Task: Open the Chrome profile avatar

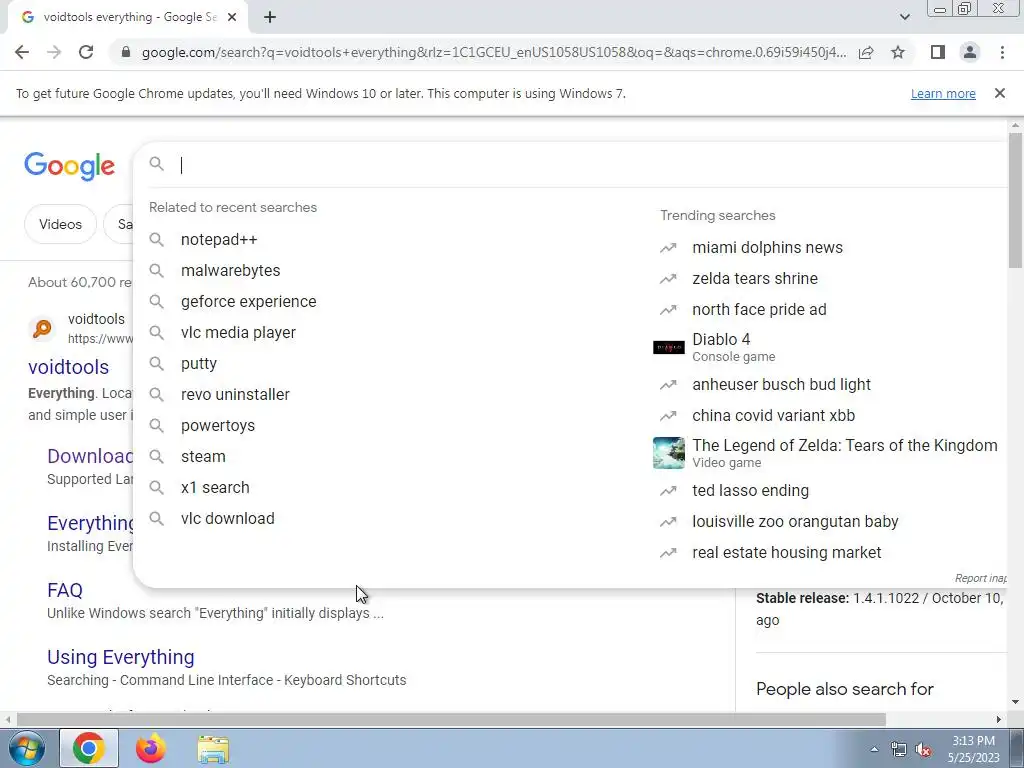Action: click(970, 52)
